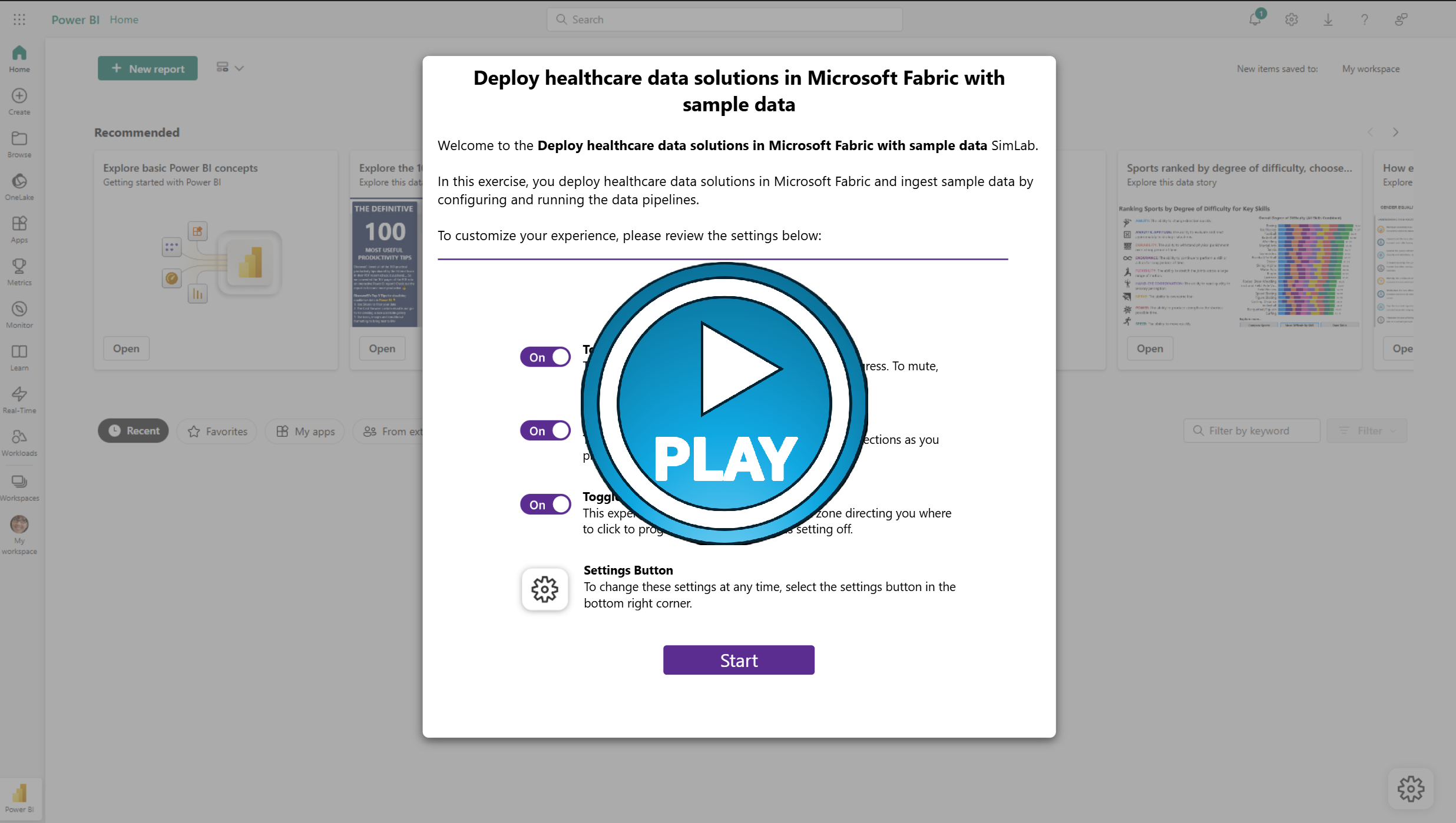Open the Filter dropdown on the right
Viewport: 1456px width, 823px height.
point(1367,430)
